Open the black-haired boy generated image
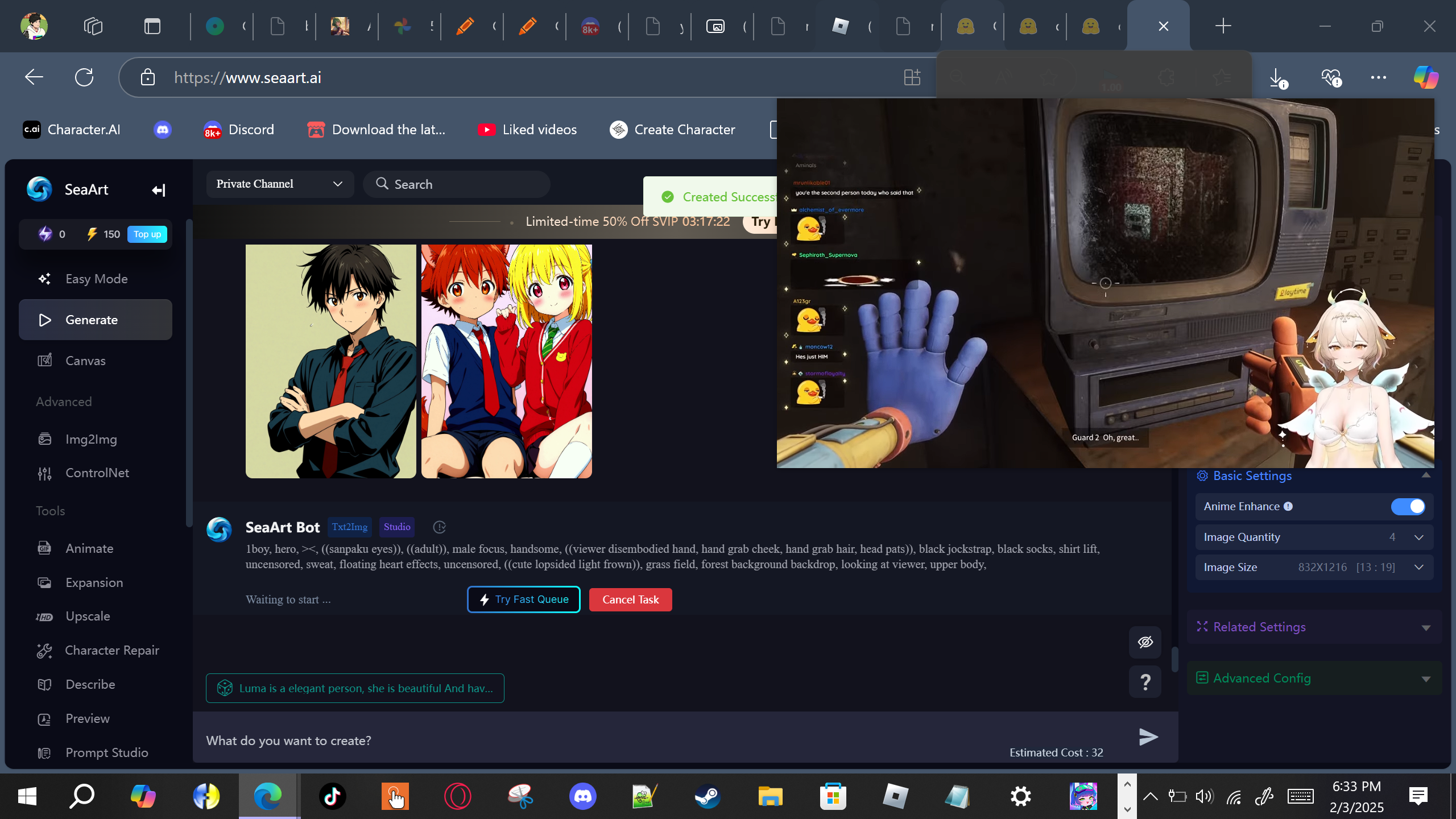This screenshot has height=819, width=1456. click(x=331, y=361)
